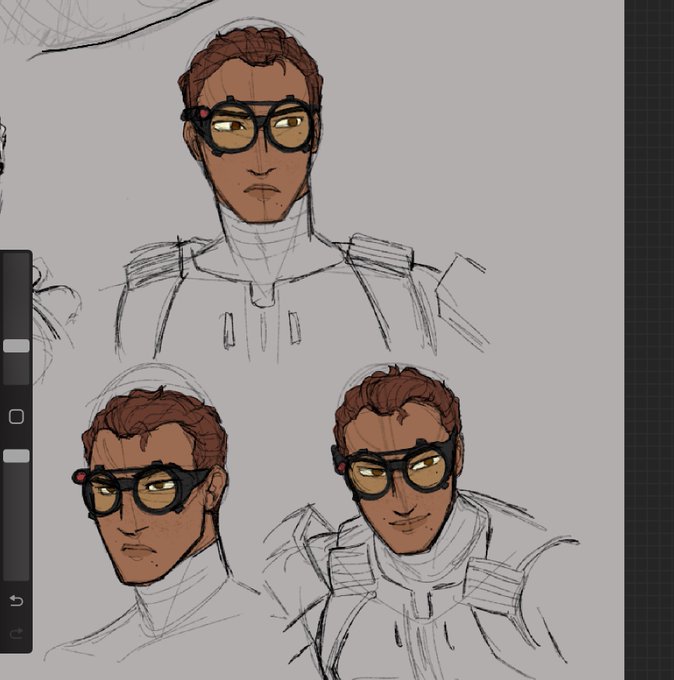Tap the undo arrow in the sidebar
The height and width of the screenshot is (680, 674).
click(x=16, y=601)
